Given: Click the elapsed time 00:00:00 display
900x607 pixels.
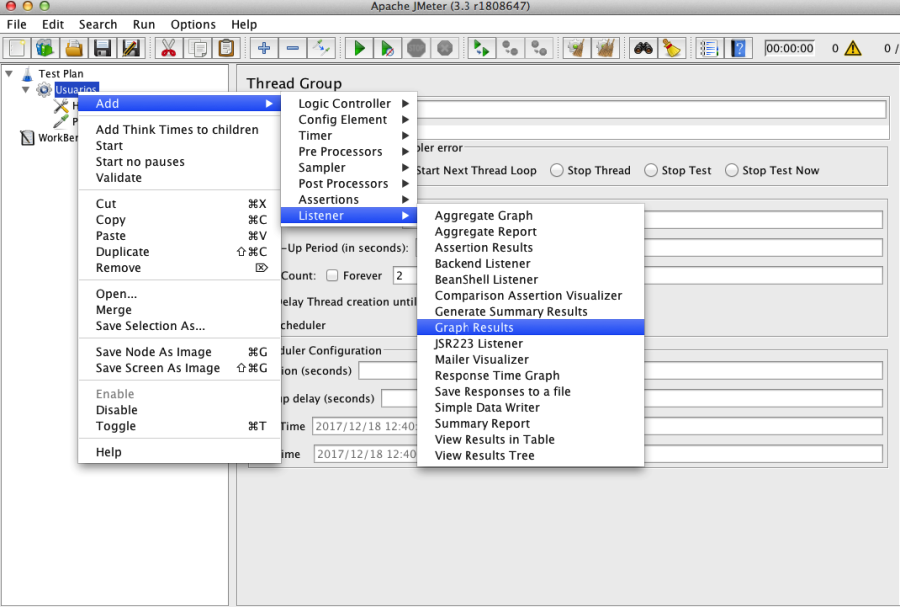Looking at the screenshot, I should [x=789, y=48].
